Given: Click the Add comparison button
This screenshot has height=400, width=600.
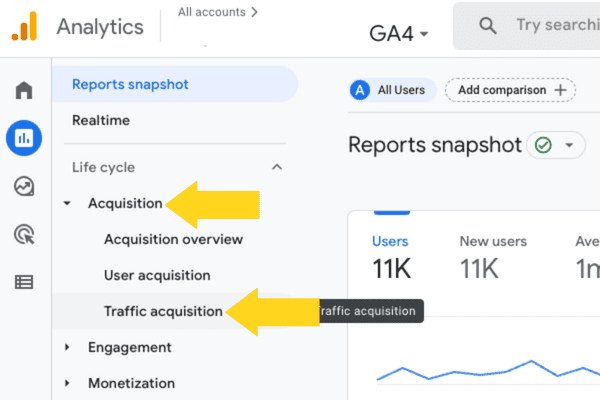Looking at the screenshot, I should 510,90.
